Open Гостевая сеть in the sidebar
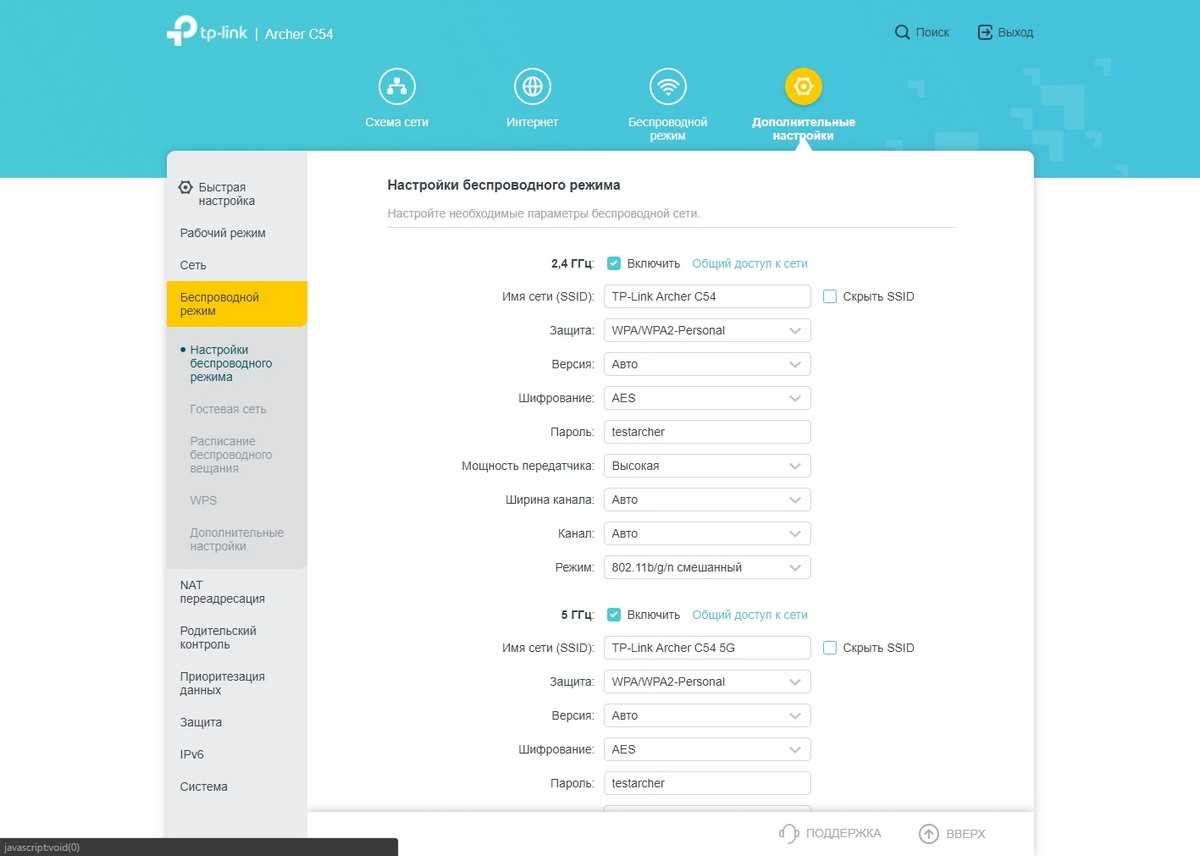The height and width of the screenshot is (856, 1200). coord(228,409)
